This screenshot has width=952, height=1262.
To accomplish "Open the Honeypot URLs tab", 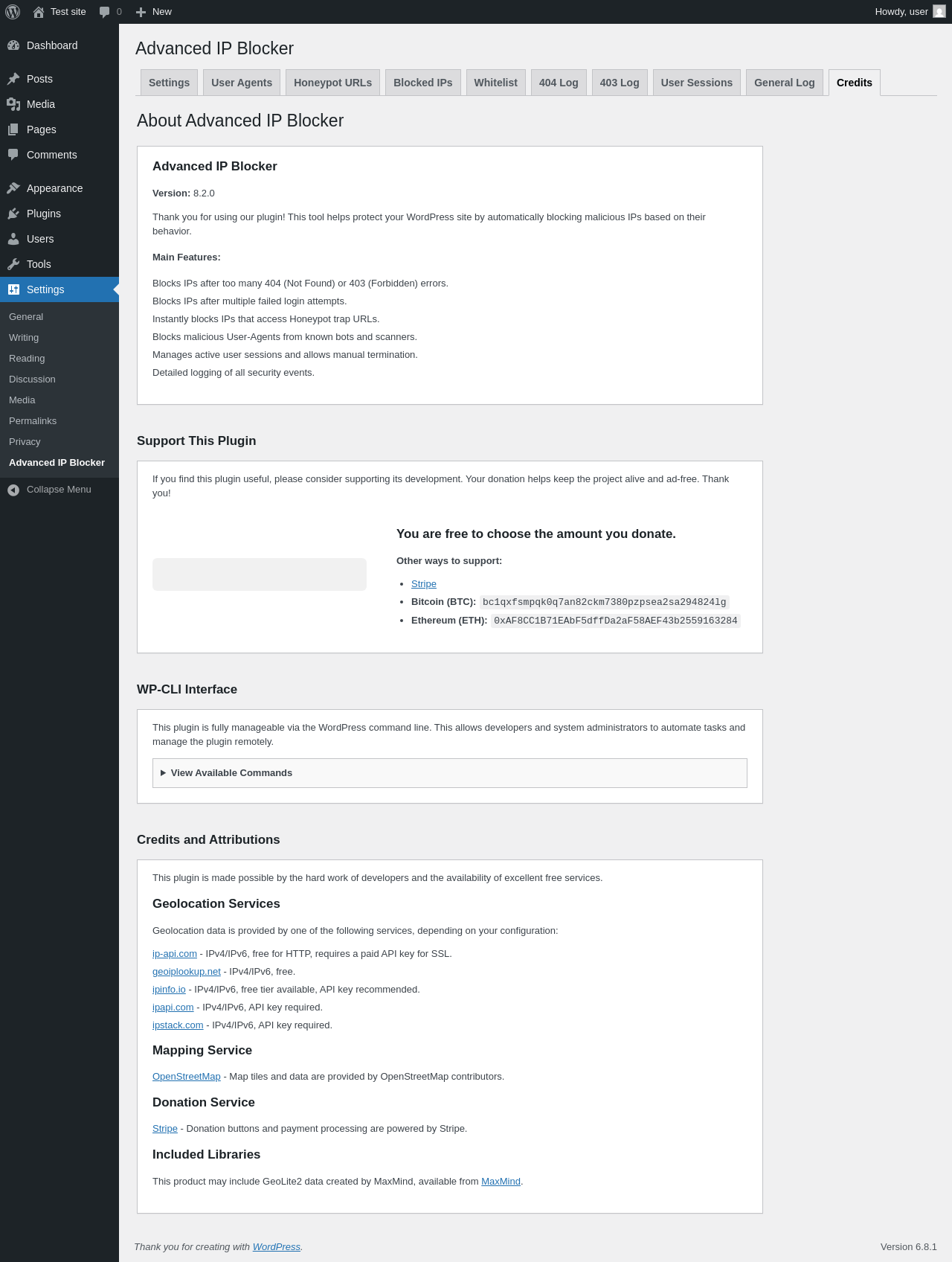I will pos(332,83).
